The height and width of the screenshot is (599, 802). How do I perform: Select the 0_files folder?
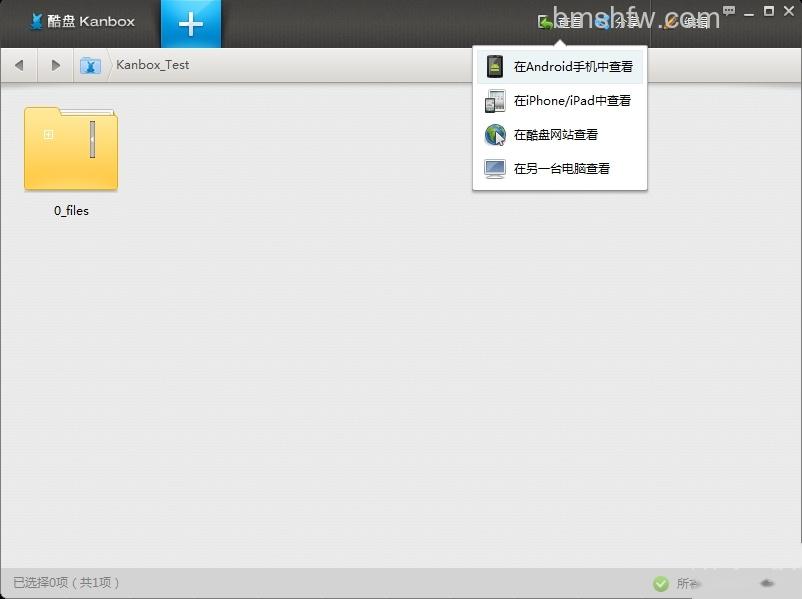[x=71, y=161]
